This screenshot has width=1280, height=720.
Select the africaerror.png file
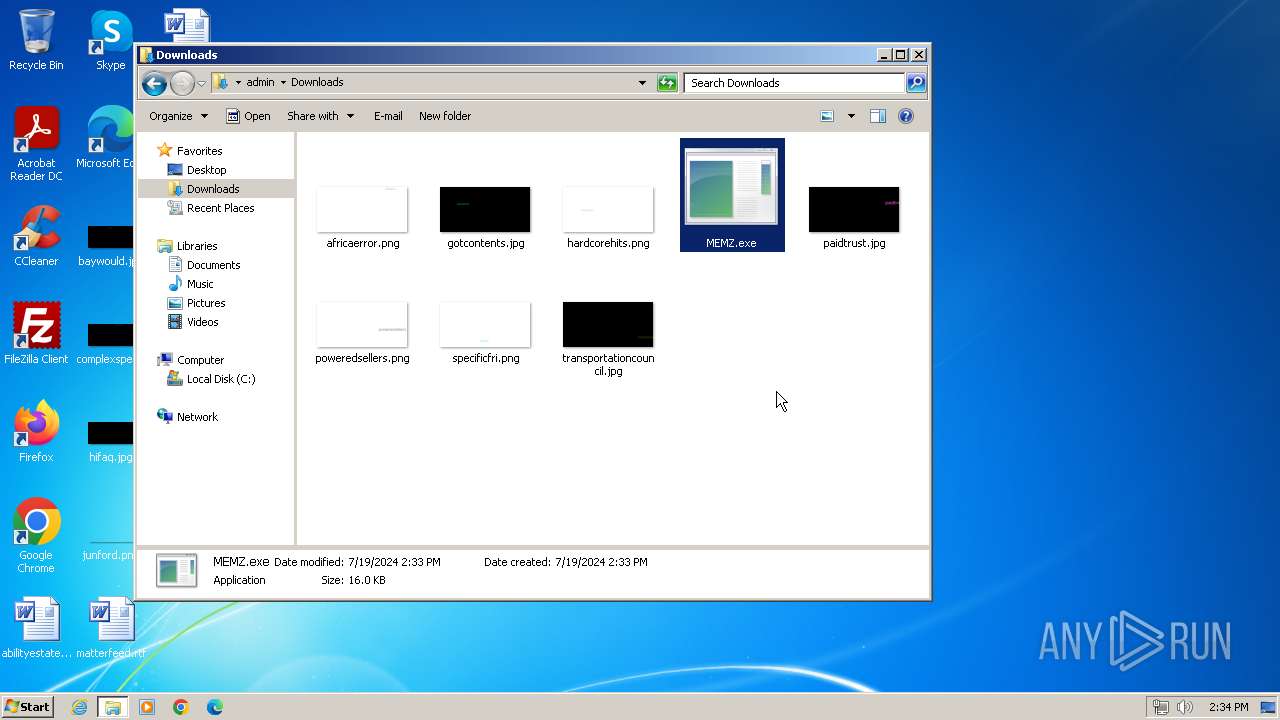pyautogui.click(x=362, y=218)
